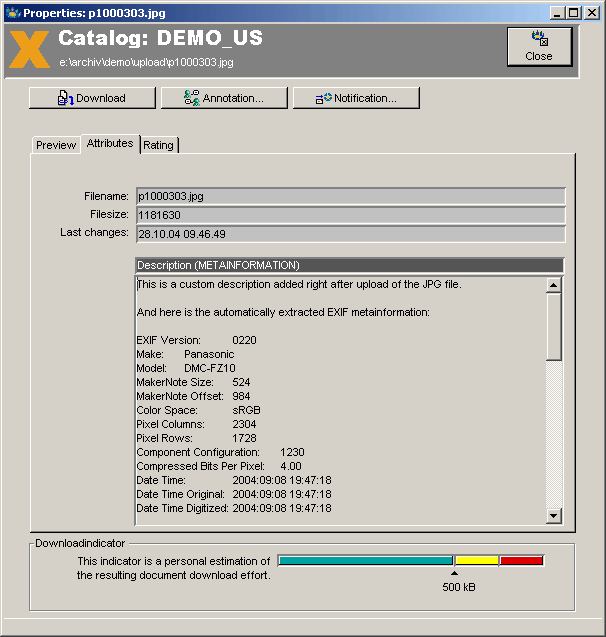
Task: Click the icon on the Close button
Action: 539,40
